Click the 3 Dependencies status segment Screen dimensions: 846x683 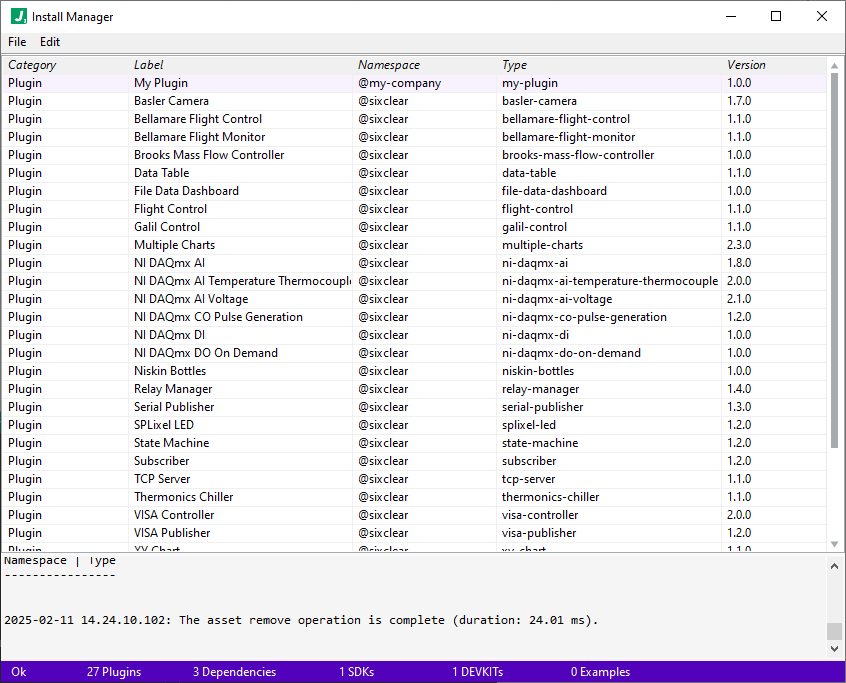click(234, 672)
